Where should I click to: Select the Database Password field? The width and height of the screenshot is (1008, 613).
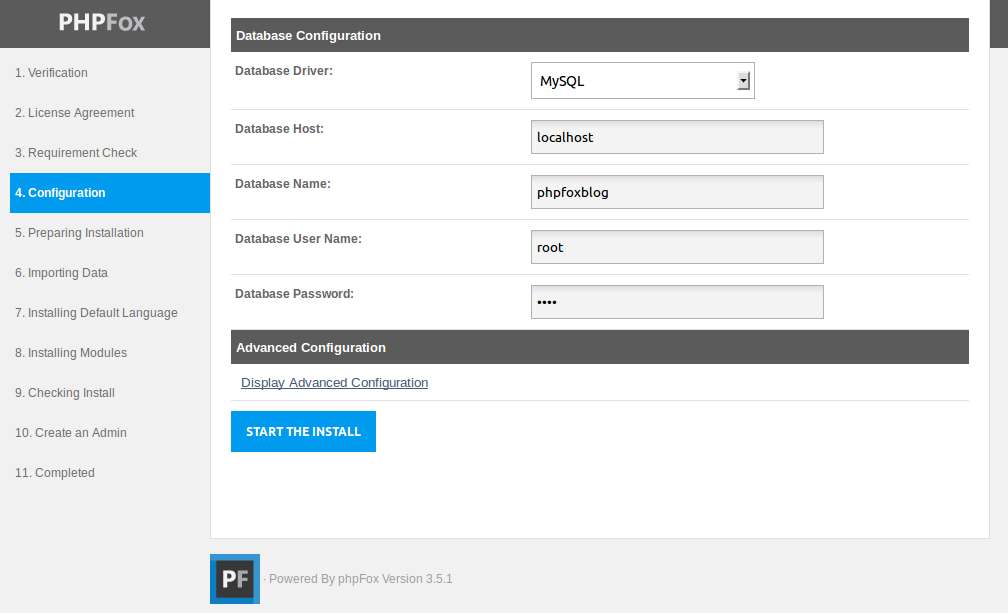click(x=677, y=302)
